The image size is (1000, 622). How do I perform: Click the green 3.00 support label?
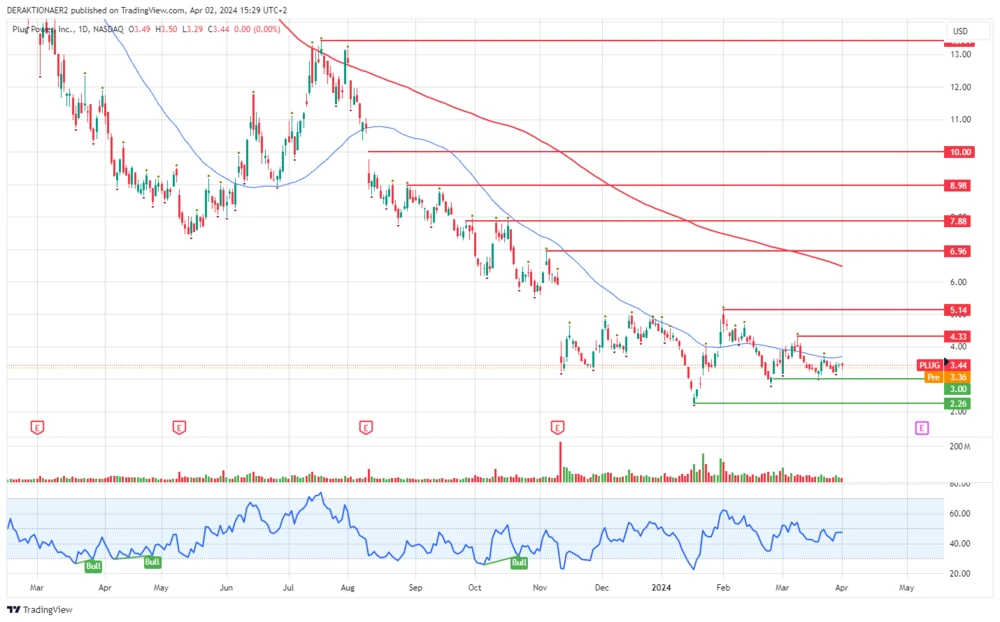[959, 388]
